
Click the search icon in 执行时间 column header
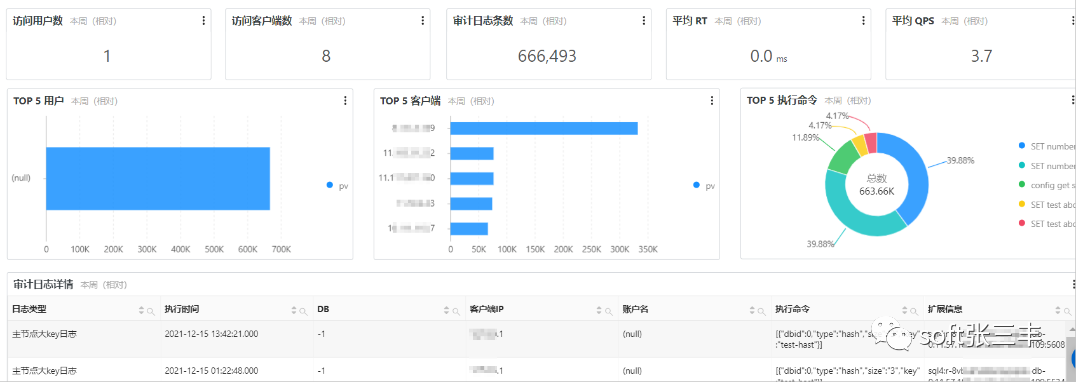click(303, 311)
